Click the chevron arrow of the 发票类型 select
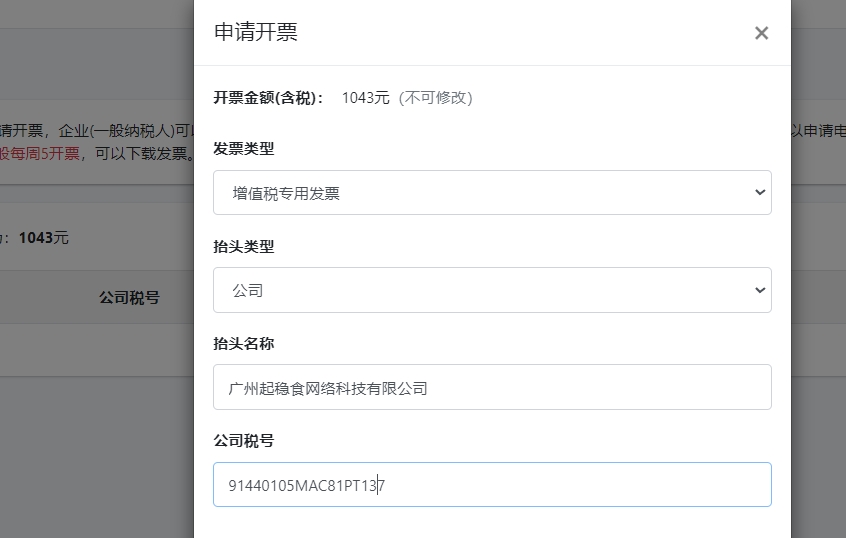 point(759,193)
